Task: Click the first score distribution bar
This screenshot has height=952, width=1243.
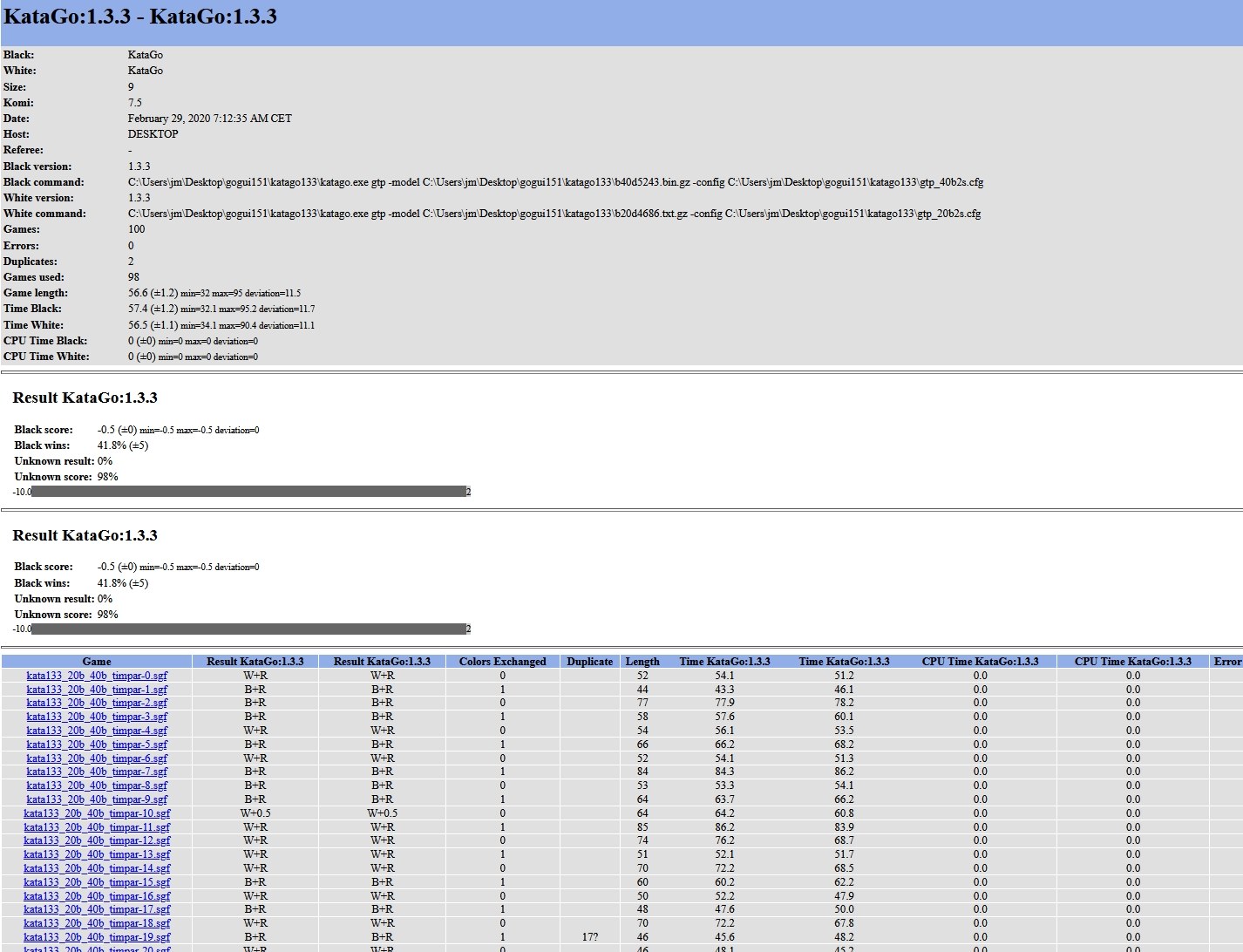Action: click(248, 492)
